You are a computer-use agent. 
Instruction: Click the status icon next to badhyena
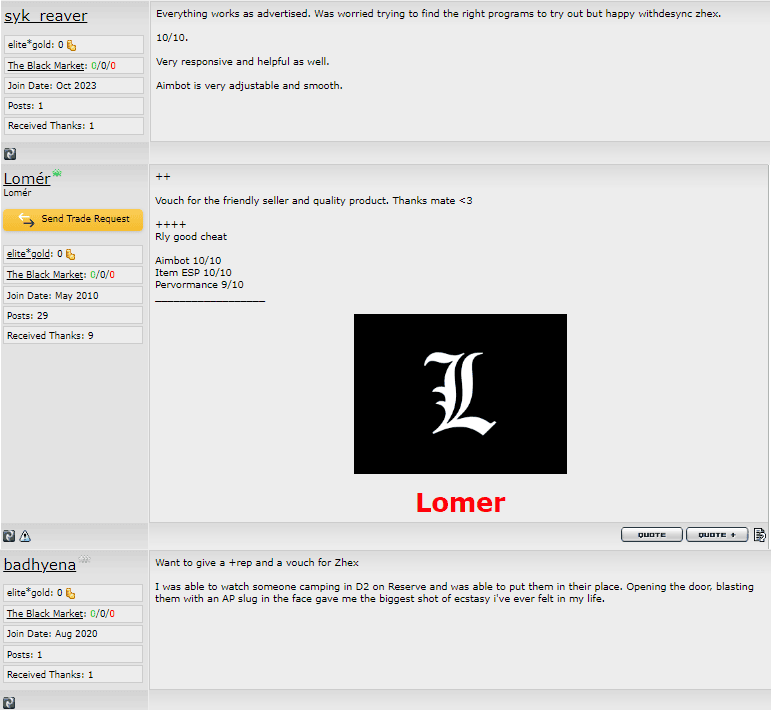click(85, 560)
